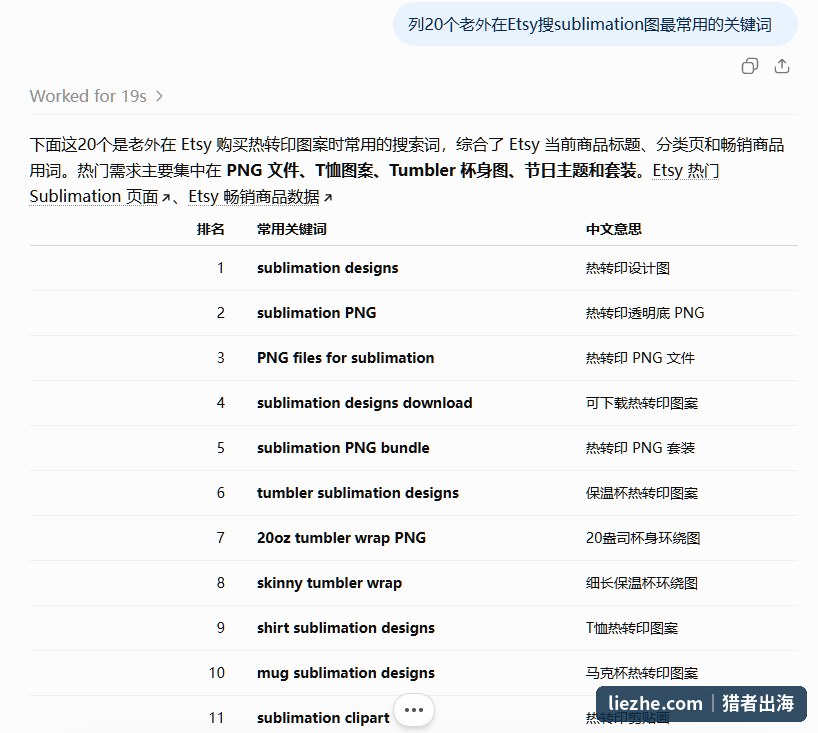Click the translation 热转印 PNG 套装
This screenshot has height=733, width=818.
pos(640,448)
